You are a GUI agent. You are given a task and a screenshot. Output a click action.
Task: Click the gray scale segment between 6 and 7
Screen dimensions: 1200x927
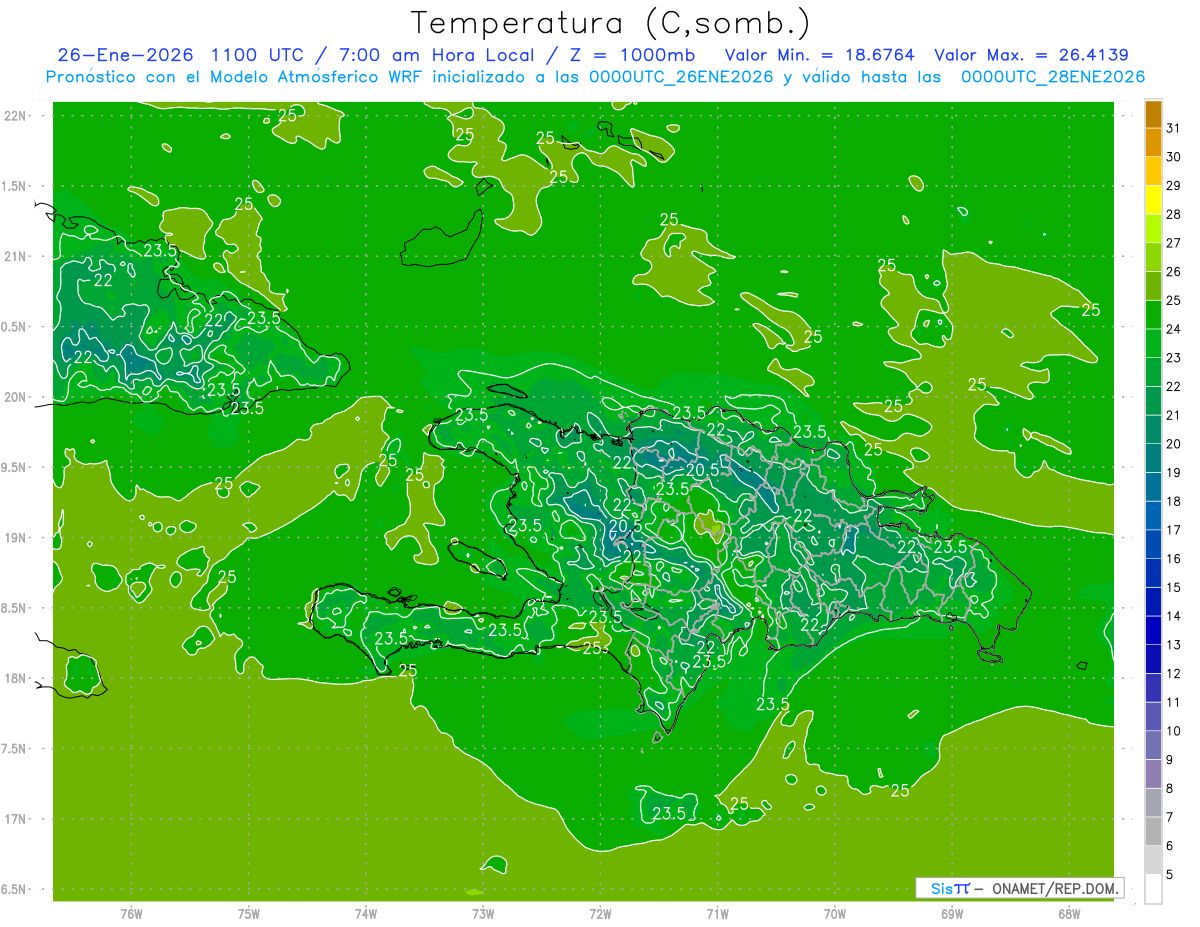1153,832
